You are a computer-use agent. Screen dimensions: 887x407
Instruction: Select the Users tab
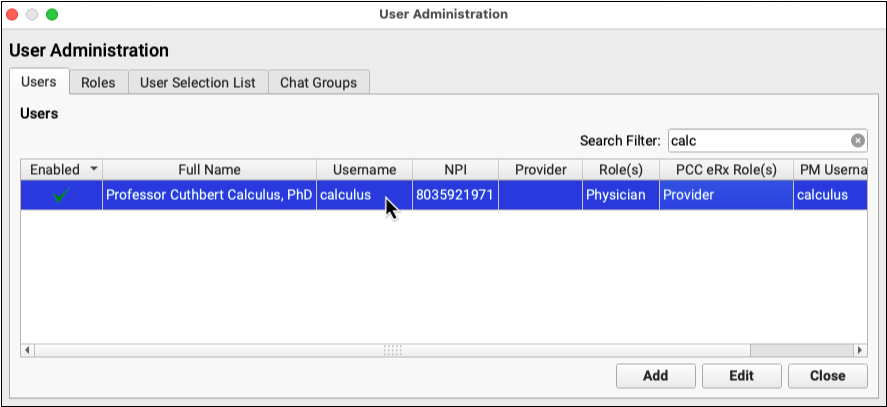click(x=38, y=83)
